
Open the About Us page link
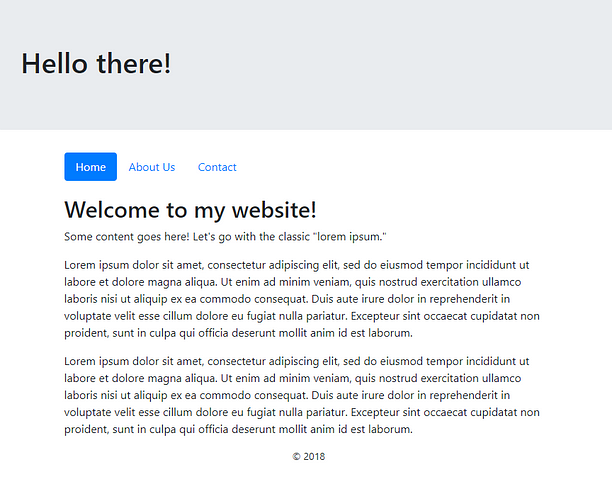point(152,167)
